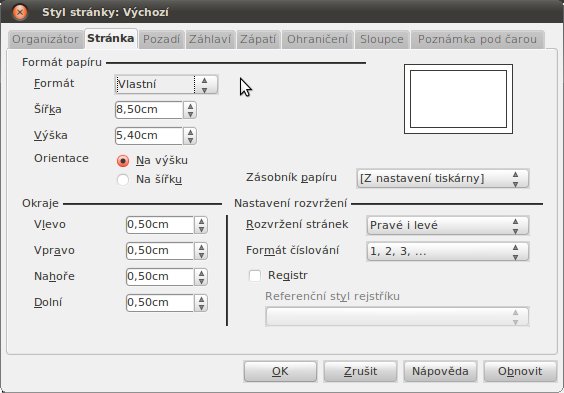Increase the Nahoře top margin

[x=201, y=273]
